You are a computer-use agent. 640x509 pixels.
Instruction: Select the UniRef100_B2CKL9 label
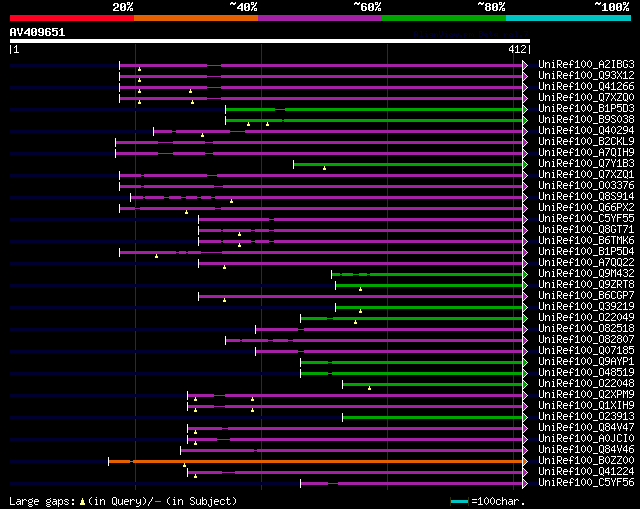586,142
